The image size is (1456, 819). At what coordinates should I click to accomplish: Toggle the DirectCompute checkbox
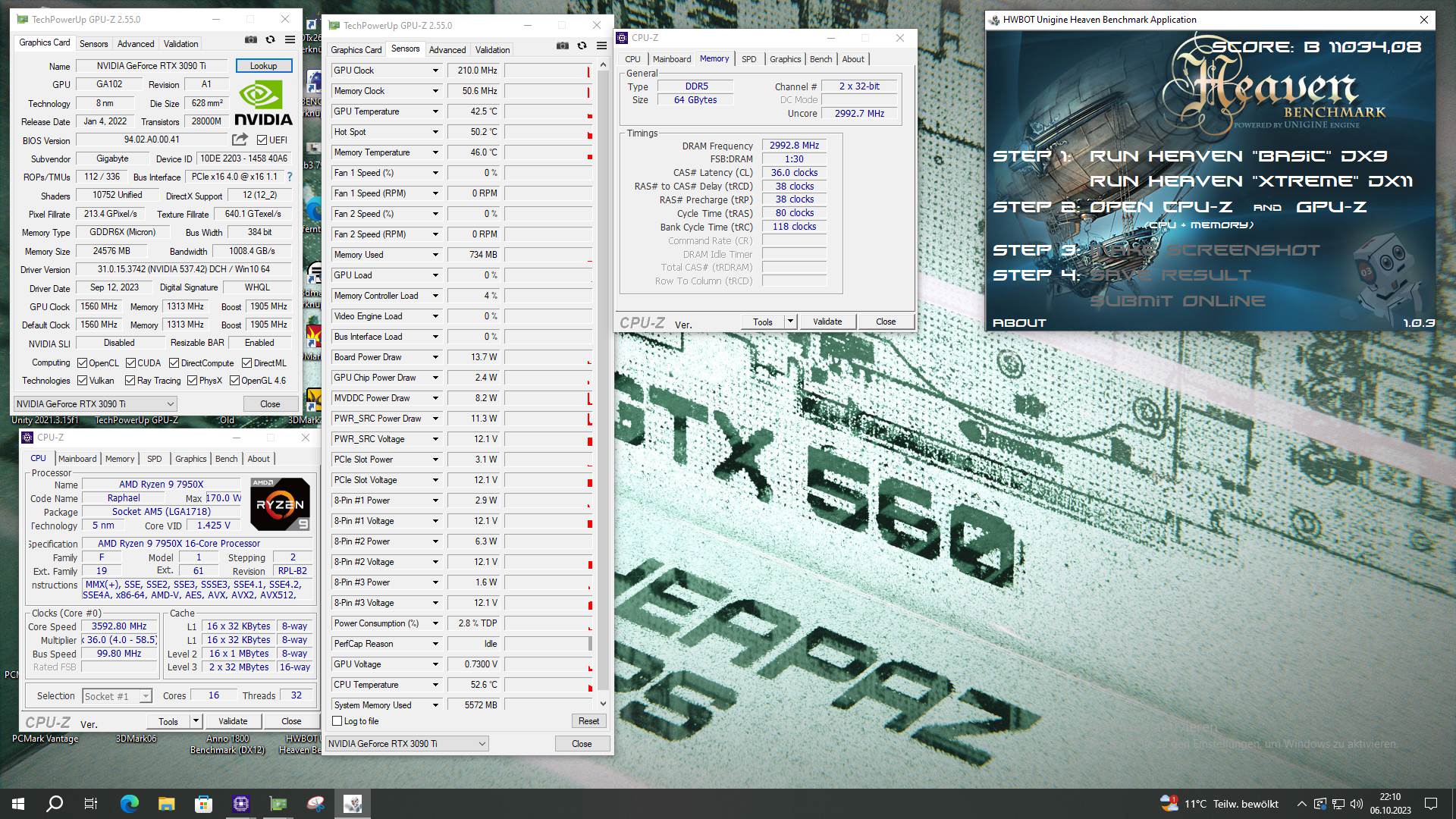click(x=174, y=362)
